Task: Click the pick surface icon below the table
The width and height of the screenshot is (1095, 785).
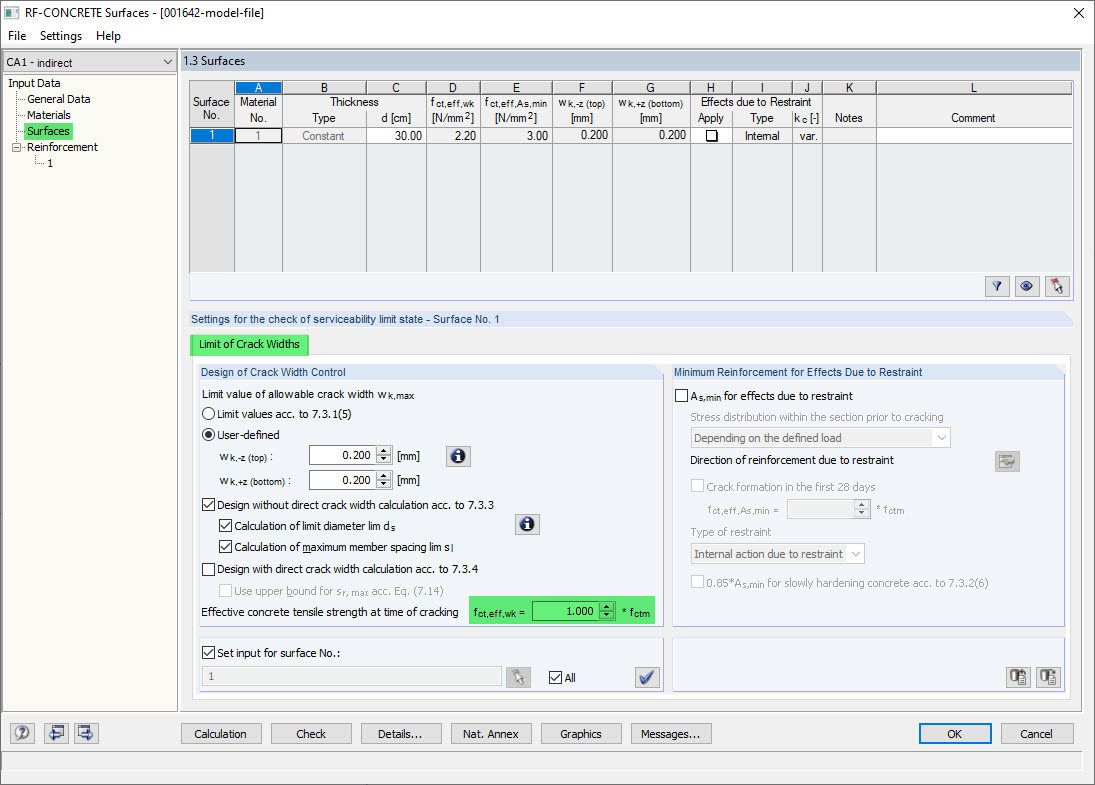Action: tap(1057, 286)
